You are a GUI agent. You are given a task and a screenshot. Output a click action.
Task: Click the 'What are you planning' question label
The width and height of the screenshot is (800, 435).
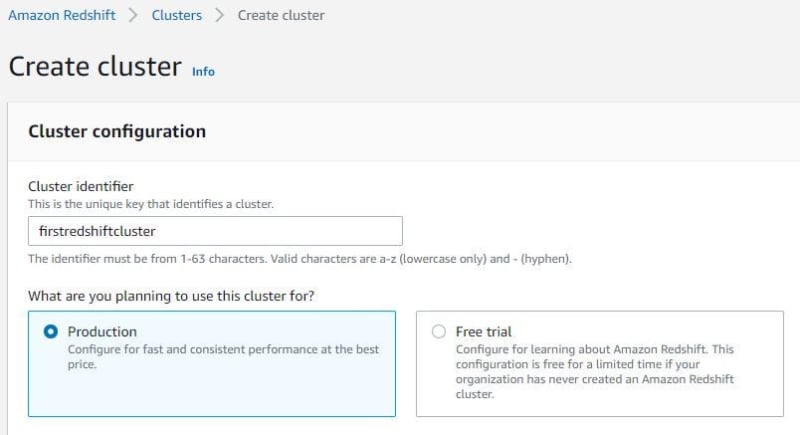pyautogui.click(x=171, y=296)
